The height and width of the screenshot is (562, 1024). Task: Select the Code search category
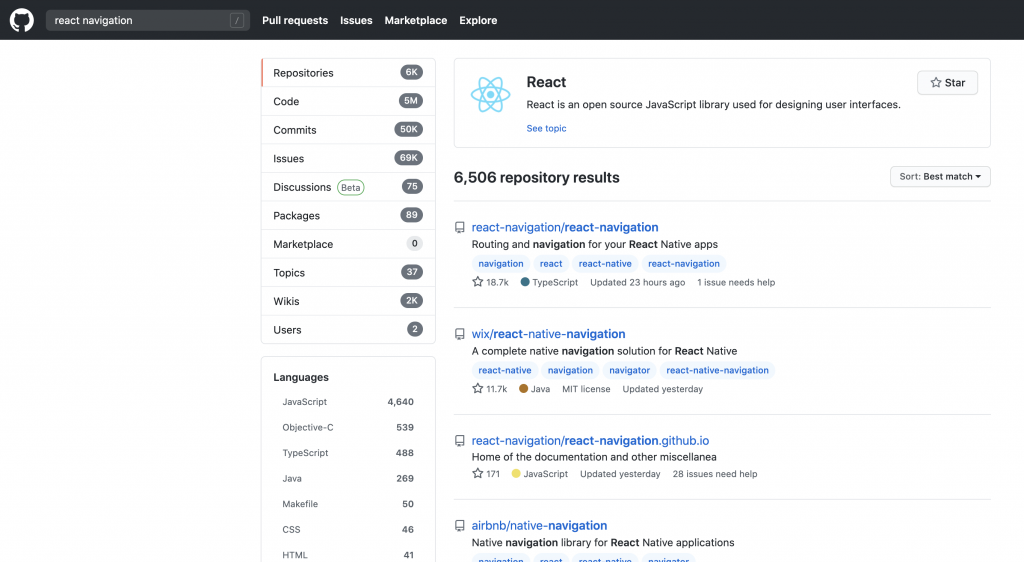tap(348, 101)
